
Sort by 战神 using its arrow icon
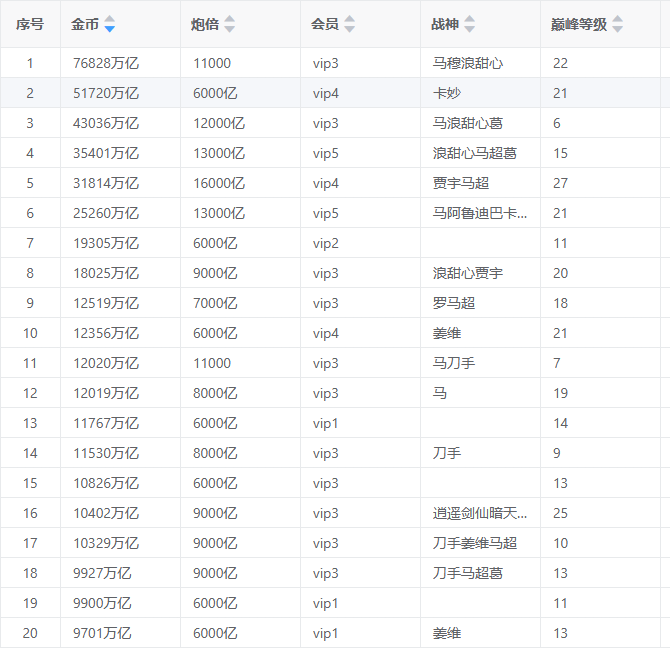[x=470, y=25]
